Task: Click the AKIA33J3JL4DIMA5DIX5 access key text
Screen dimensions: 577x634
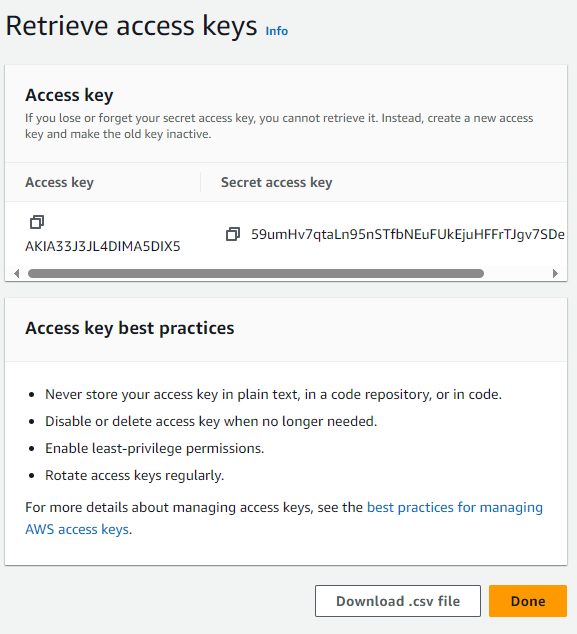Action: 103,246
